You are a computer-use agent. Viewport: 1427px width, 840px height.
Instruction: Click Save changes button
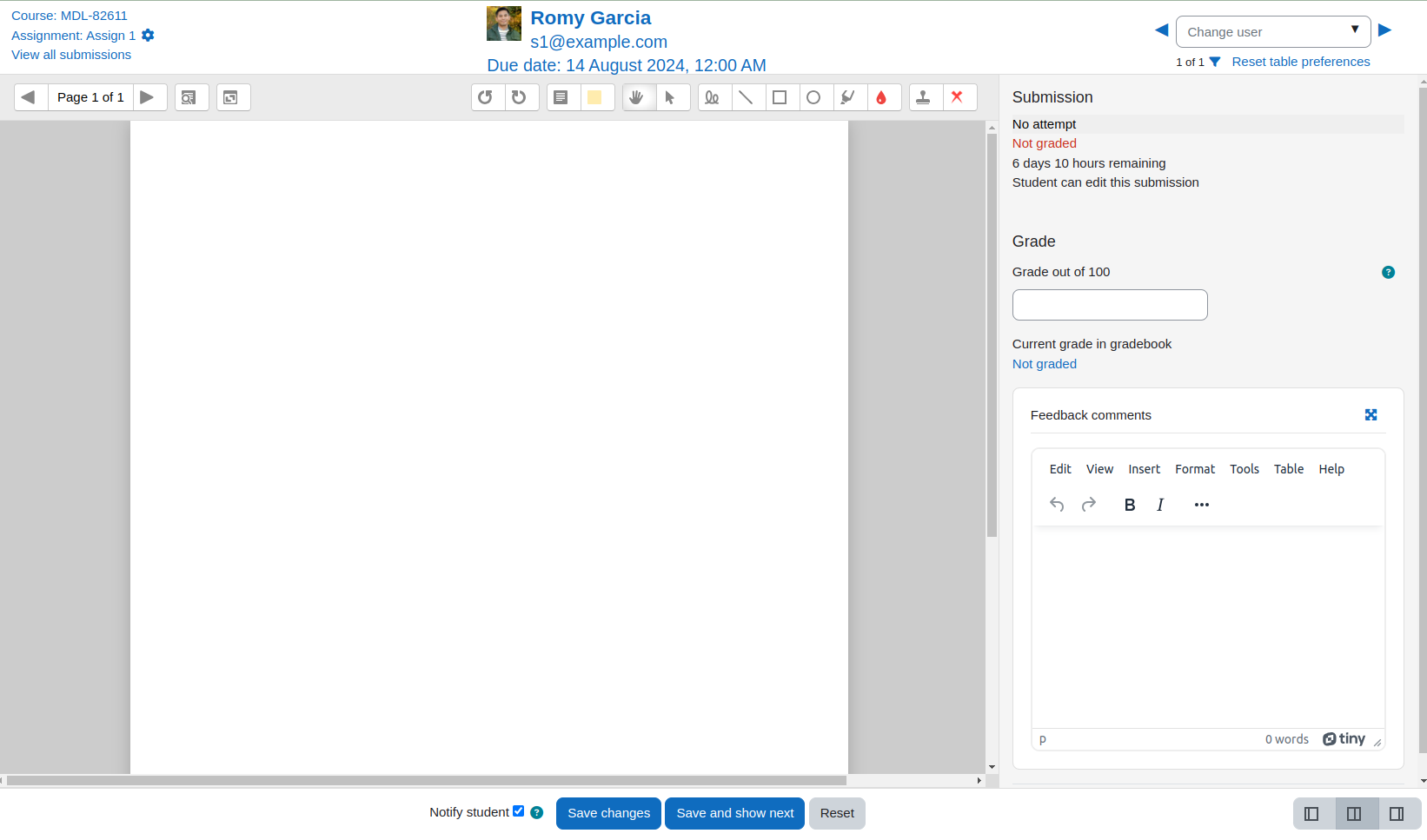click(608, 813)
